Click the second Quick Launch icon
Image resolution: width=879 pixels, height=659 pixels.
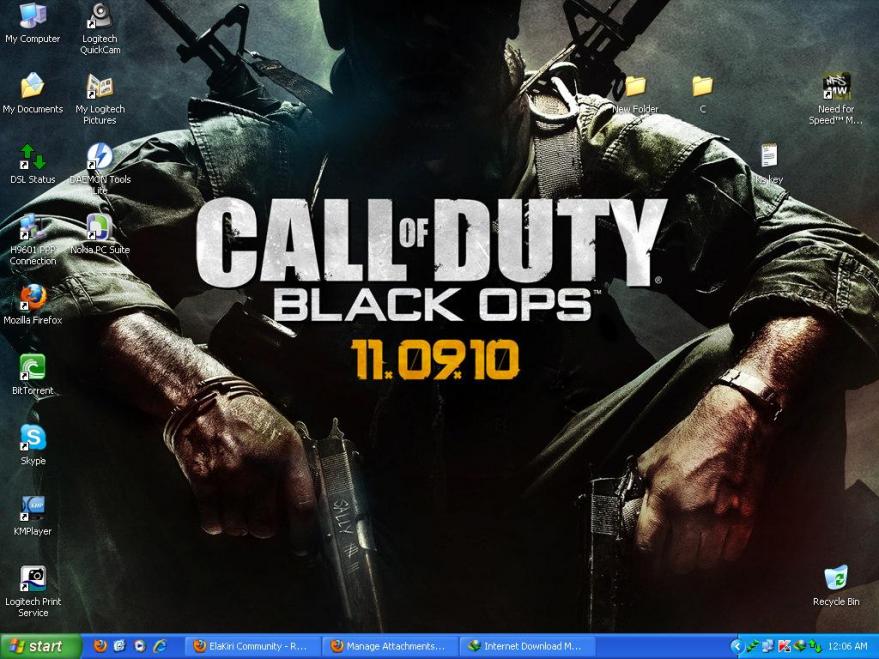(x=120, y=646)
